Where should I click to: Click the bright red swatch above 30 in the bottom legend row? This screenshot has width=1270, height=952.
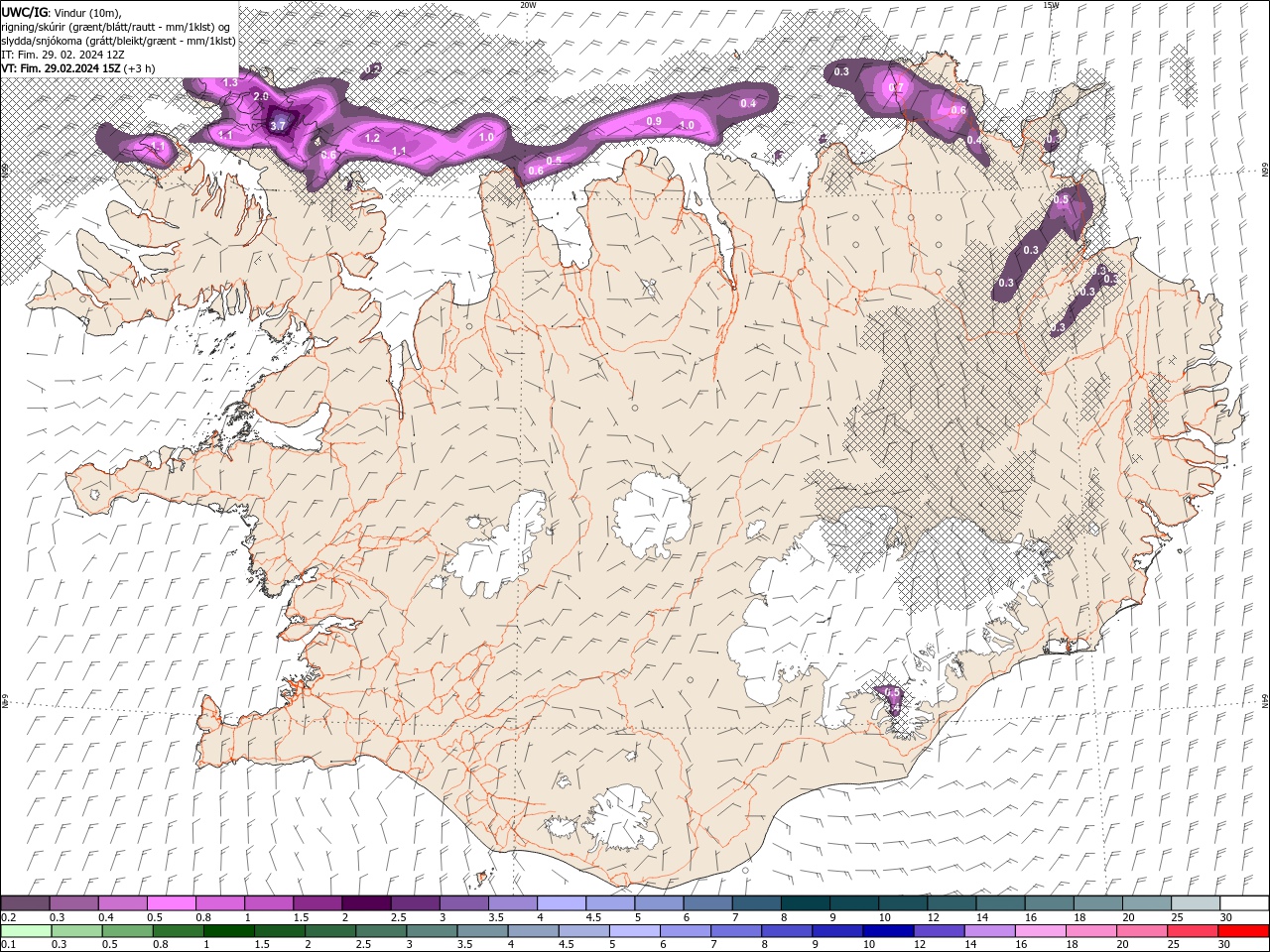click(1243, 931)
